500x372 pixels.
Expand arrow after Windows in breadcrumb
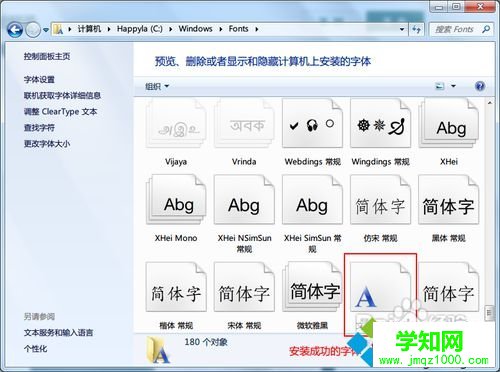(221, 29)
